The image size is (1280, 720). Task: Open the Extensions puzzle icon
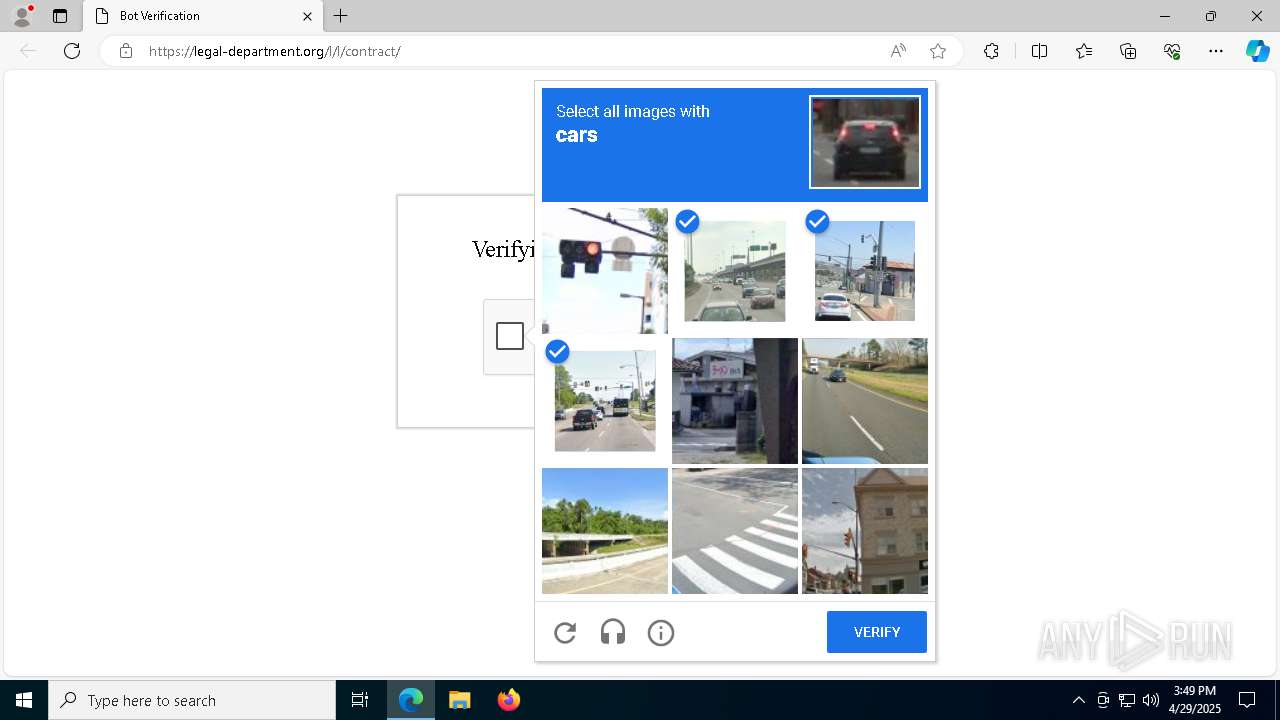991,51
